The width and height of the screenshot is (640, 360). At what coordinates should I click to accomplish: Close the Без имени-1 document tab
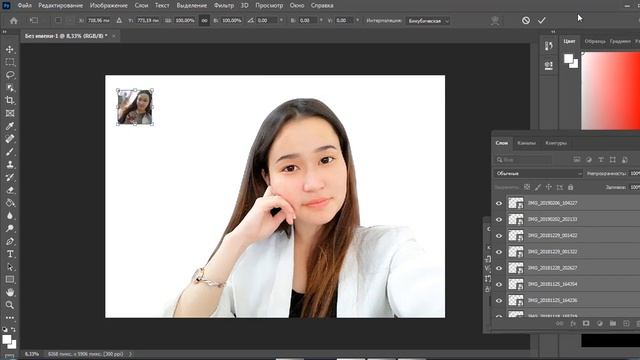point(113,36)
